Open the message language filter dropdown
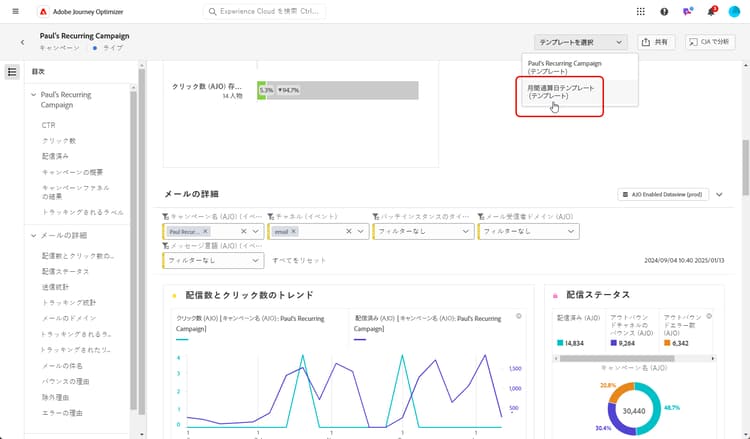Viewport: 750px width, 439px height. (x=213, y=261)
